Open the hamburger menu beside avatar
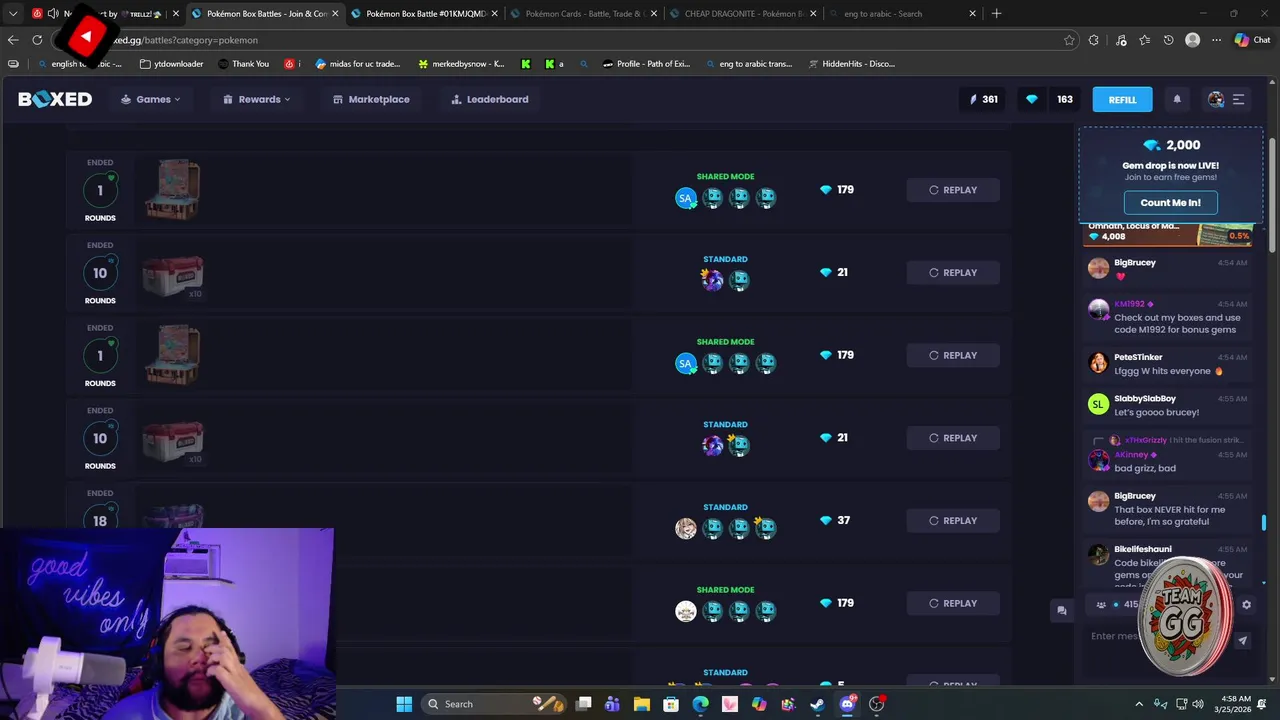 pos(1238,99)
